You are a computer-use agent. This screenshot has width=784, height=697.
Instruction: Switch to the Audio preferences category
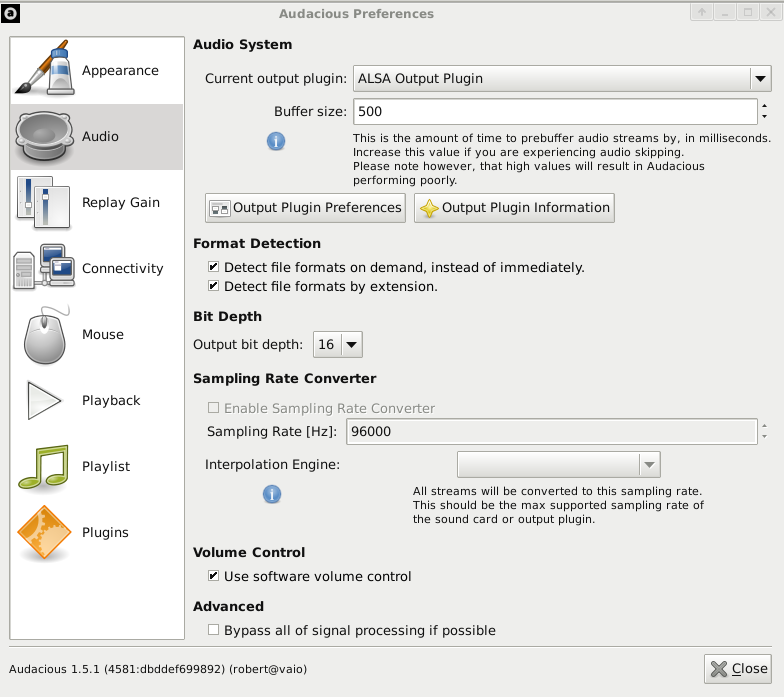point(96,136)
